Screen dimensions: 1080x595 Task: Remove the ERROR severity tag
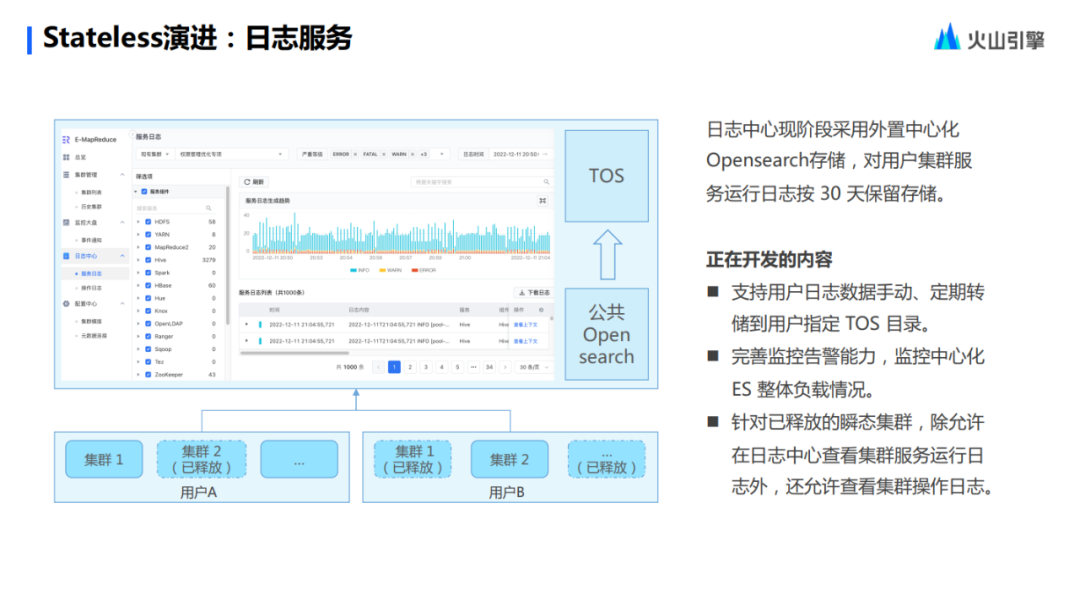(355, 154)
